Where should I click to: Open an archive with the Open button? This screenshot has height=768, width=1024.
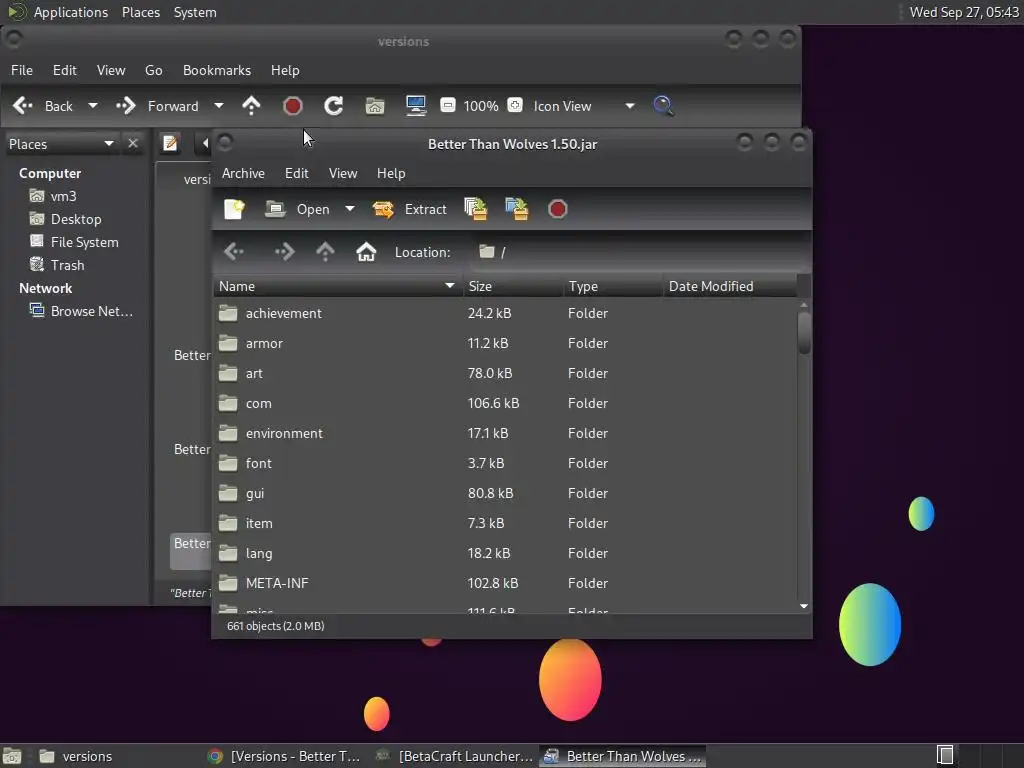pos(297,209)
